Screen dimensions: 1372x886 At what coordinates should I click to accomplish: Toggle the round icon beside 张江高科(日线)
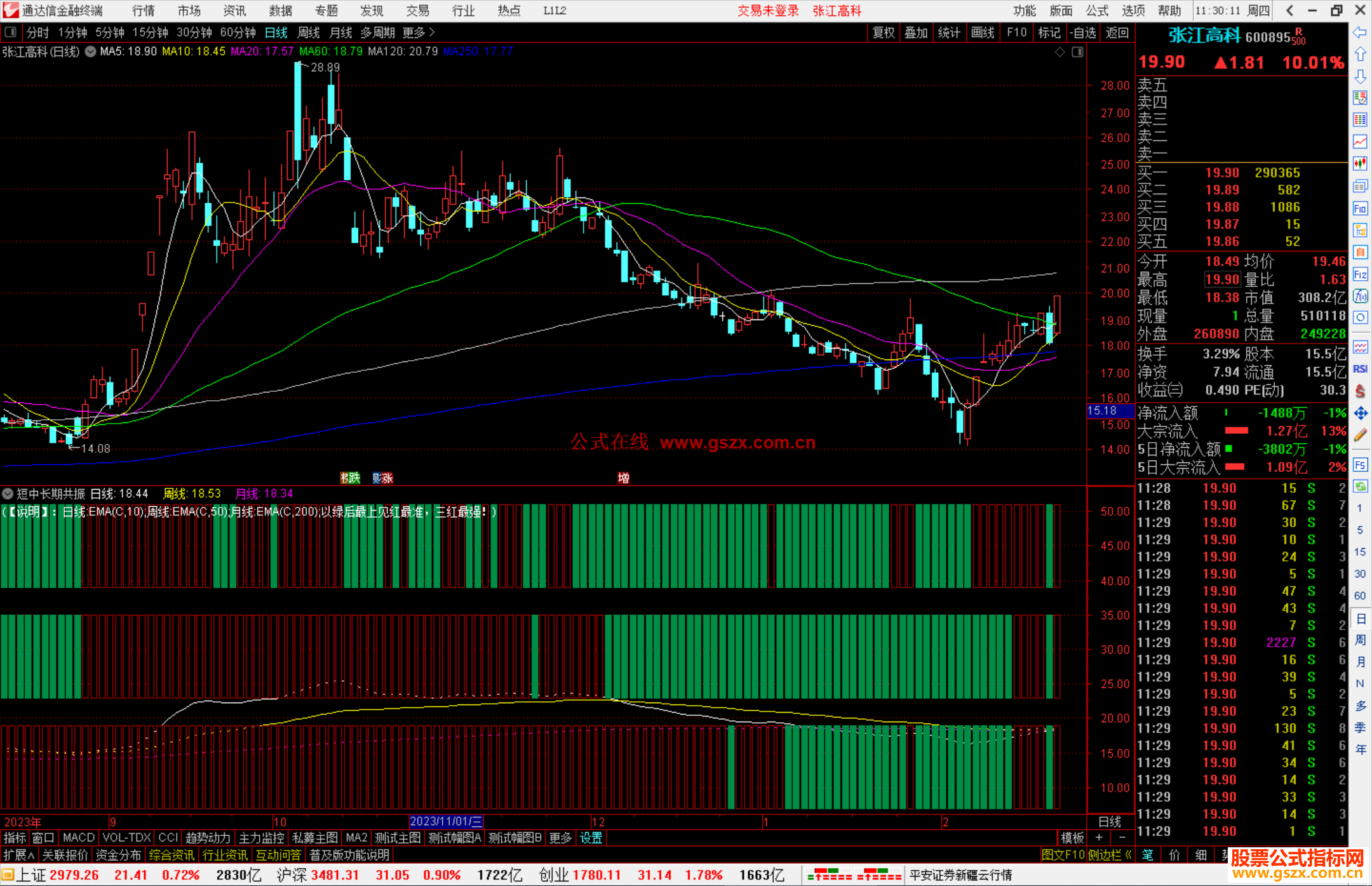(x=91, y=51)
